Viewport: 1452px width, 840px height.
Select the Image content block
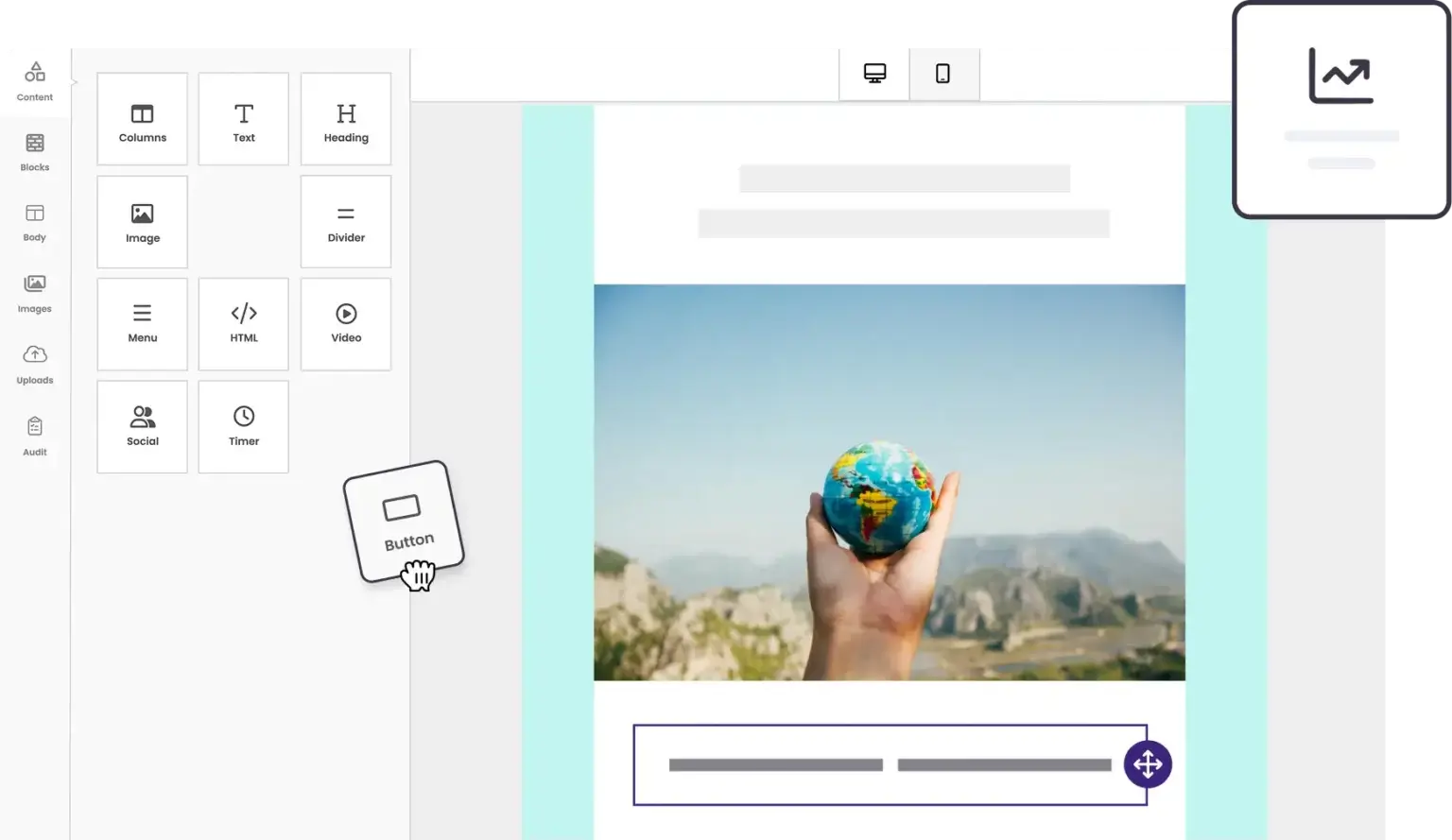click(142, 222)
